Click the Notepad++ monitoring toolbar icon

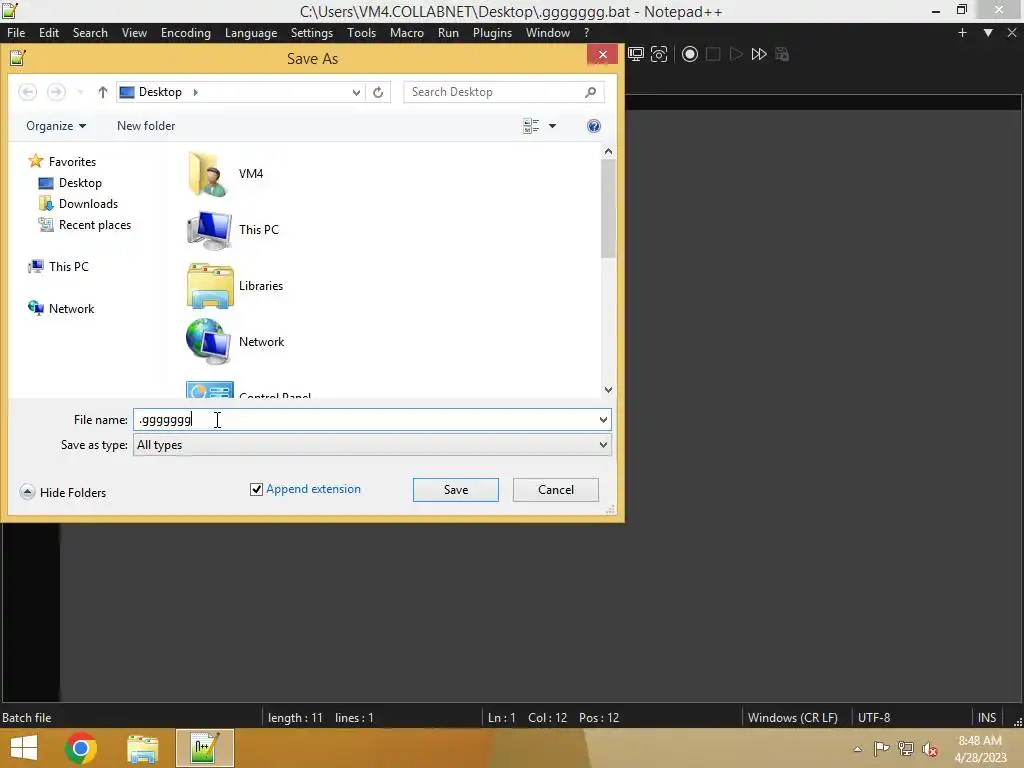point(635,54)
